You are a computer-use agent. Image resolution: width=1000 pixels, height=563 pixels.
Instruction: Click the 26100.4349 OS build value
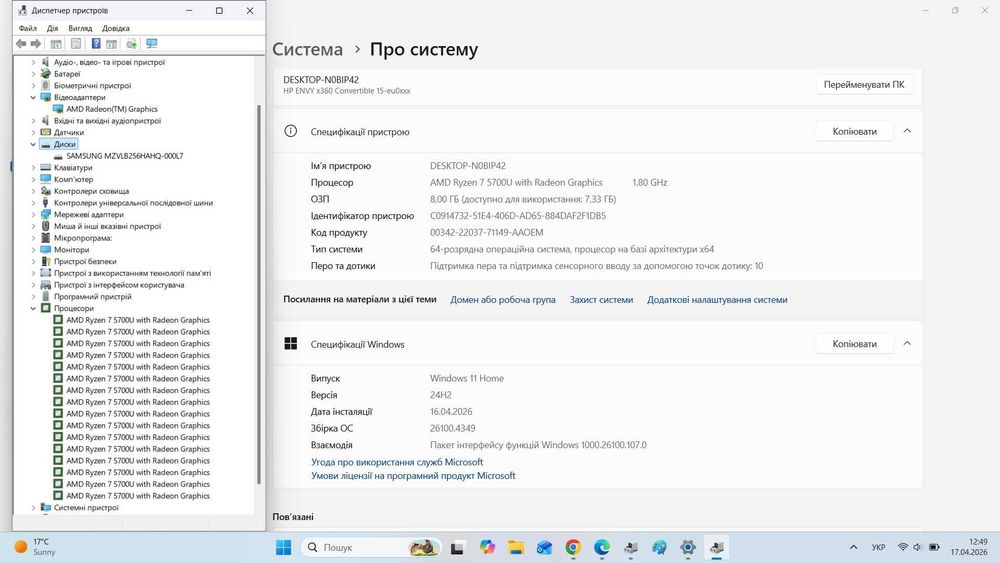[x=452, y=428]
